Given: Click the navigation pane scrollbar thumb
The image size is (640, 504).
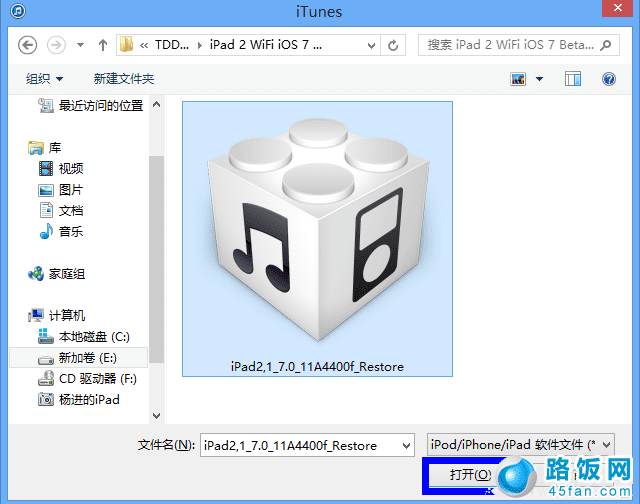Looking at the screenshot, I should tap(156, 260).
